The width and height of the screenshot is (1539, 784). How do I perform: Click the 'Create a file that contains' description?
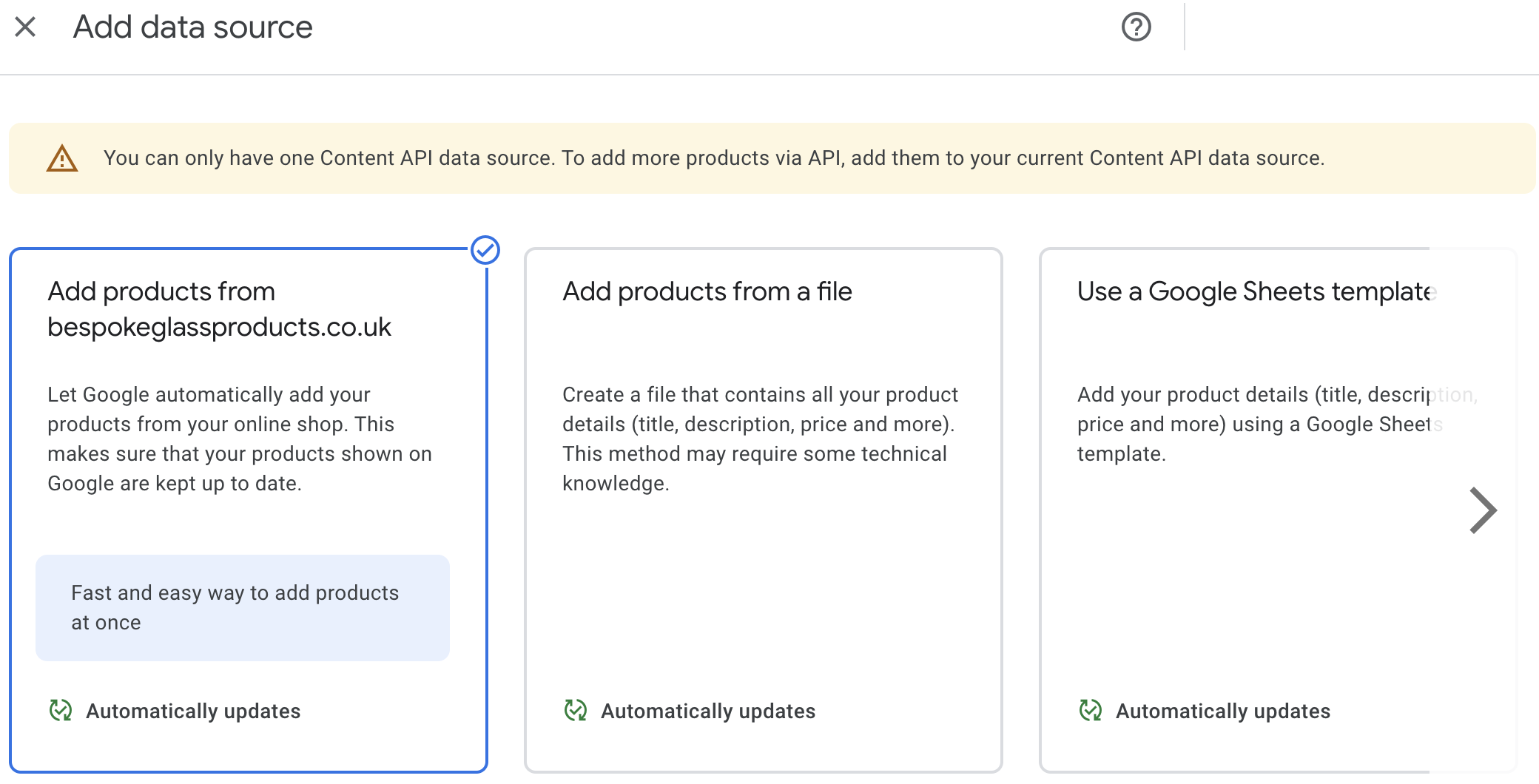click(x=759, y=439)
